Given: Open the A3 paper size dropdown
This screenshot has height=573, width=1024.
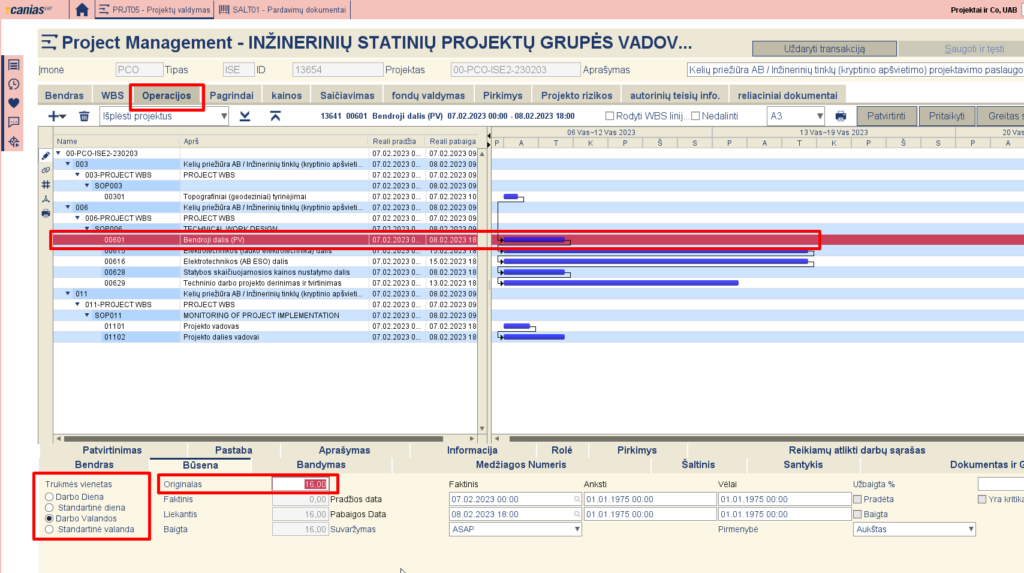Looking at the screenshot, I should point(795,116).
